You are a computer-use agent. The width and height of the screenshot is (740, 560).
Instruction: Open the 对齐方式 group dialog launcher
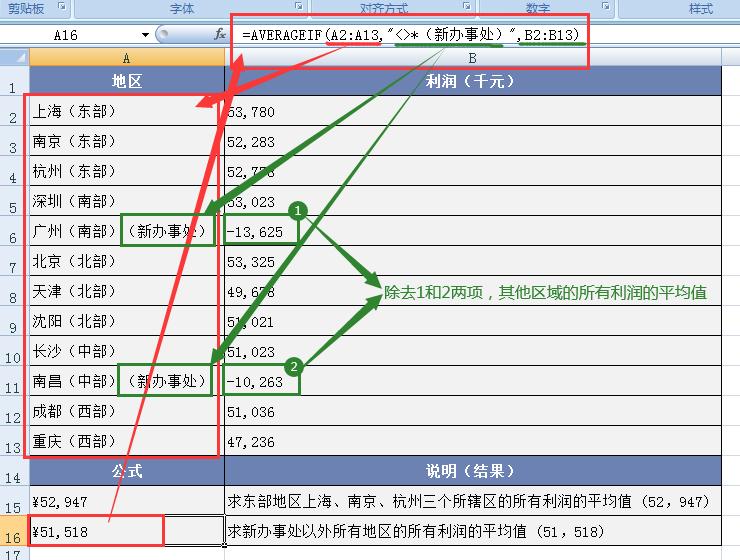466,6
